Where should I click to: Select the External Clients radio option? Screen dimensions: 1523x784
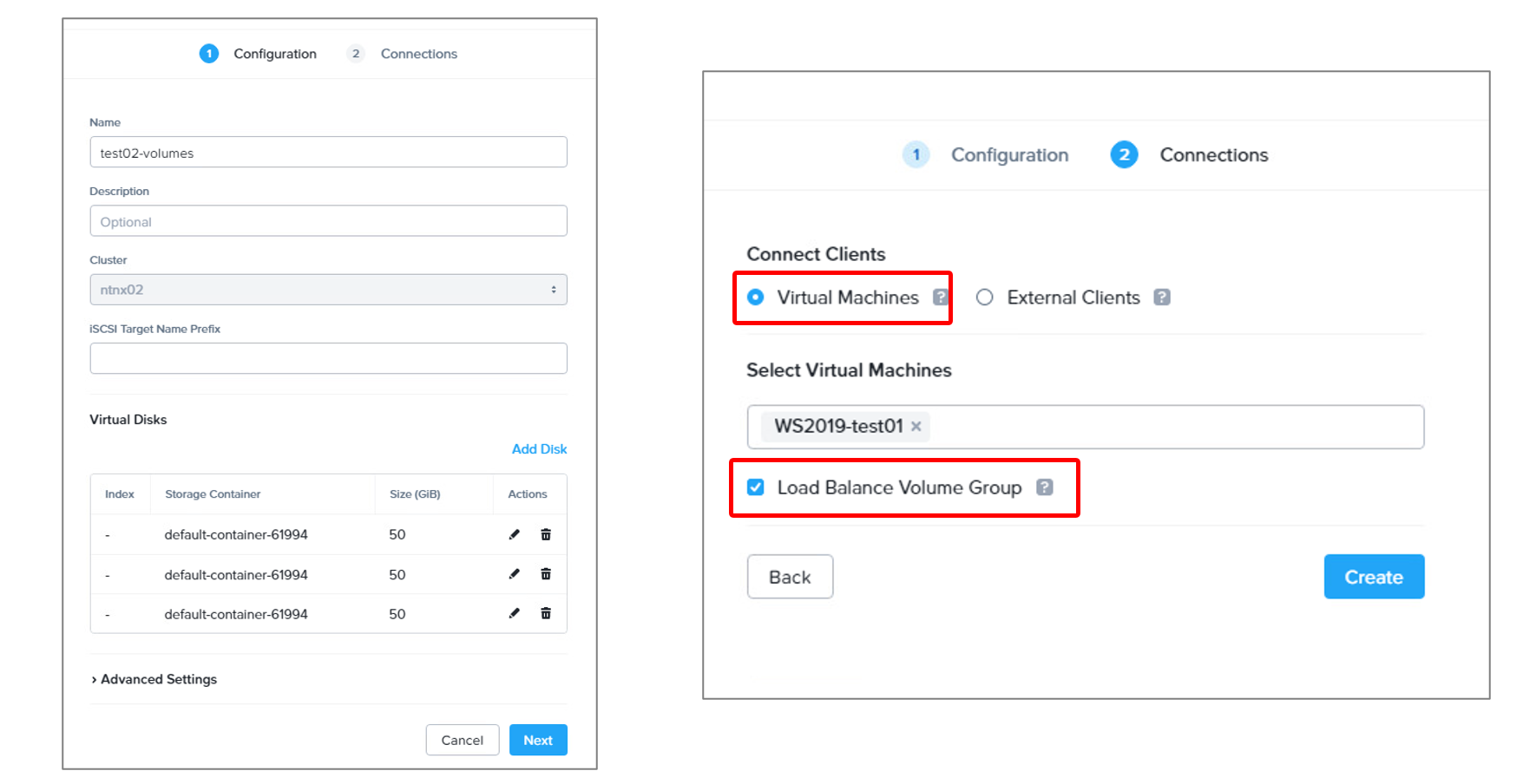tap(984, 297)
